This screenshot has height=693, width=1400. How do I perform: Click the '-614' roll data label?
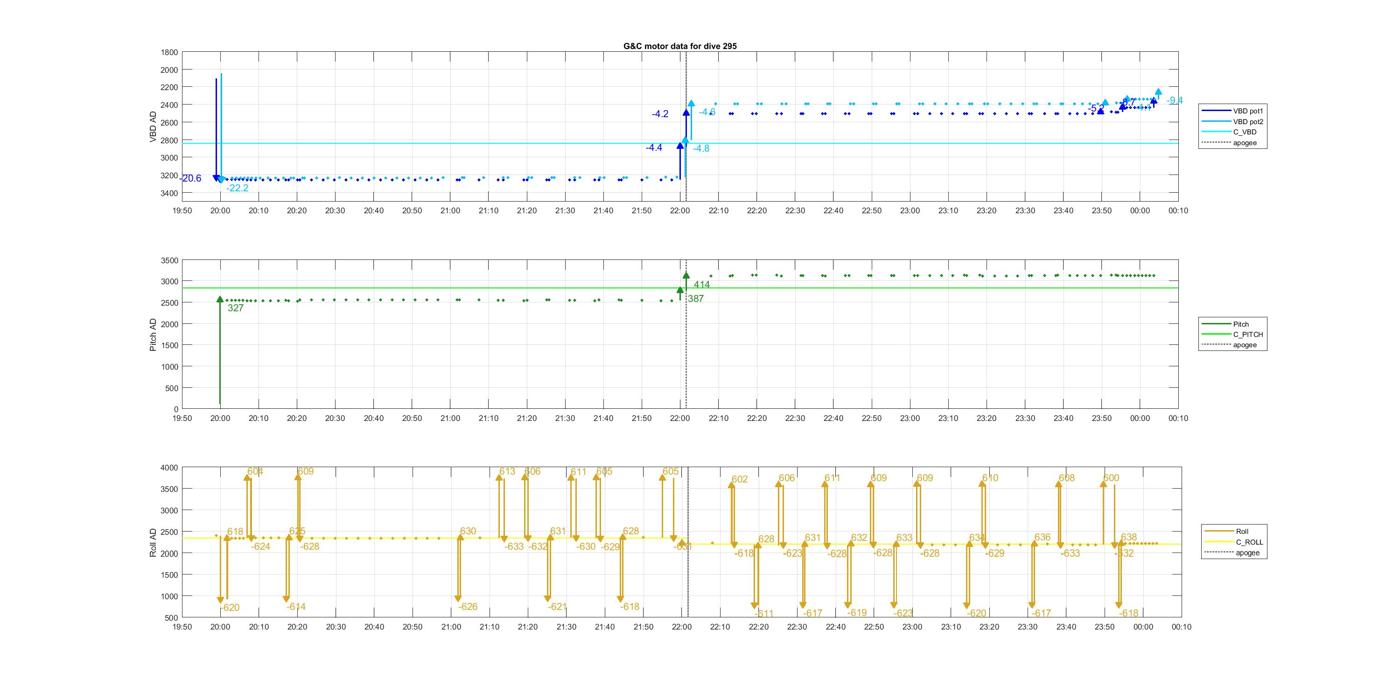pos(296,607)
